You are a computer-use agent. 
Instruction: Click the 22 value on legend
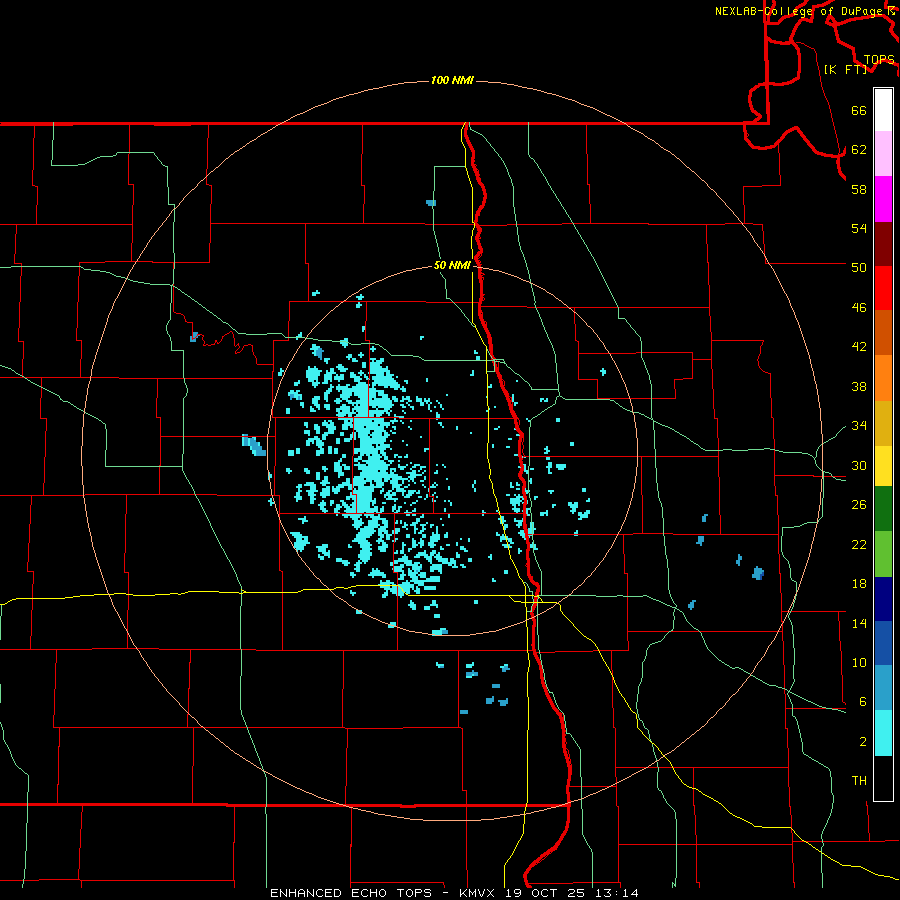(x=859, y=544)
